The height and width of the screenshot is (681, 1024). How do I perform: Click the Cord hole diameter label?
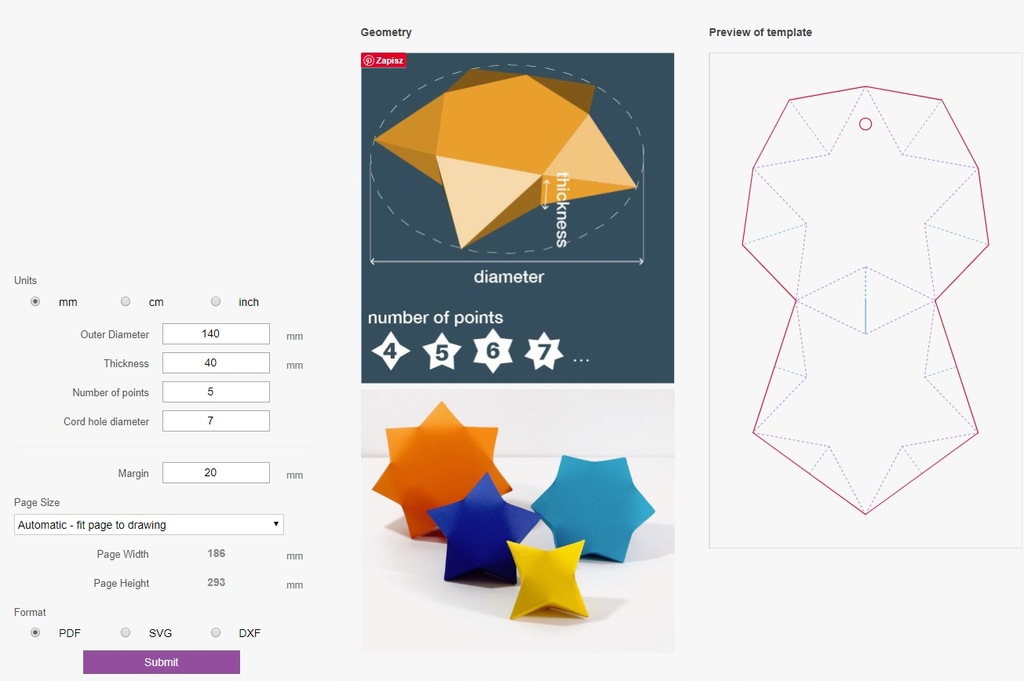click(106, 422)
